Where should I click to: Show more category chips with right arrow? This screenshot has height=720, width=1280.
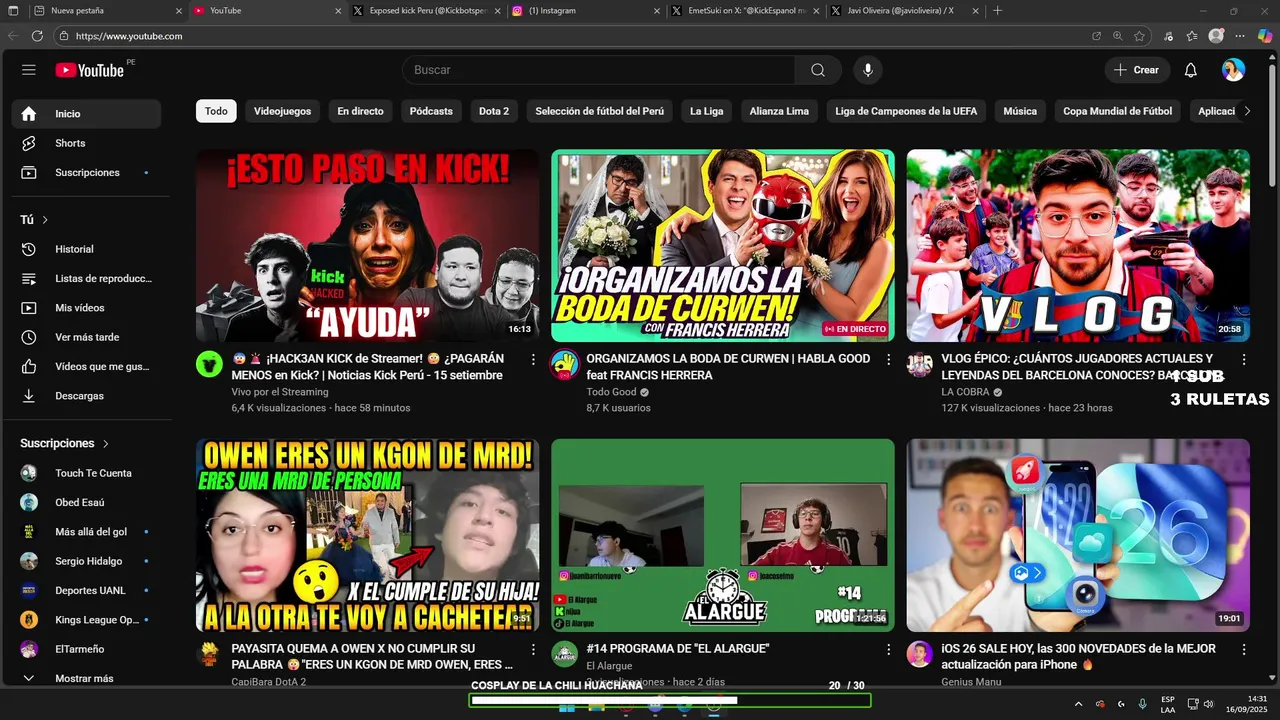pos(1246,111)
